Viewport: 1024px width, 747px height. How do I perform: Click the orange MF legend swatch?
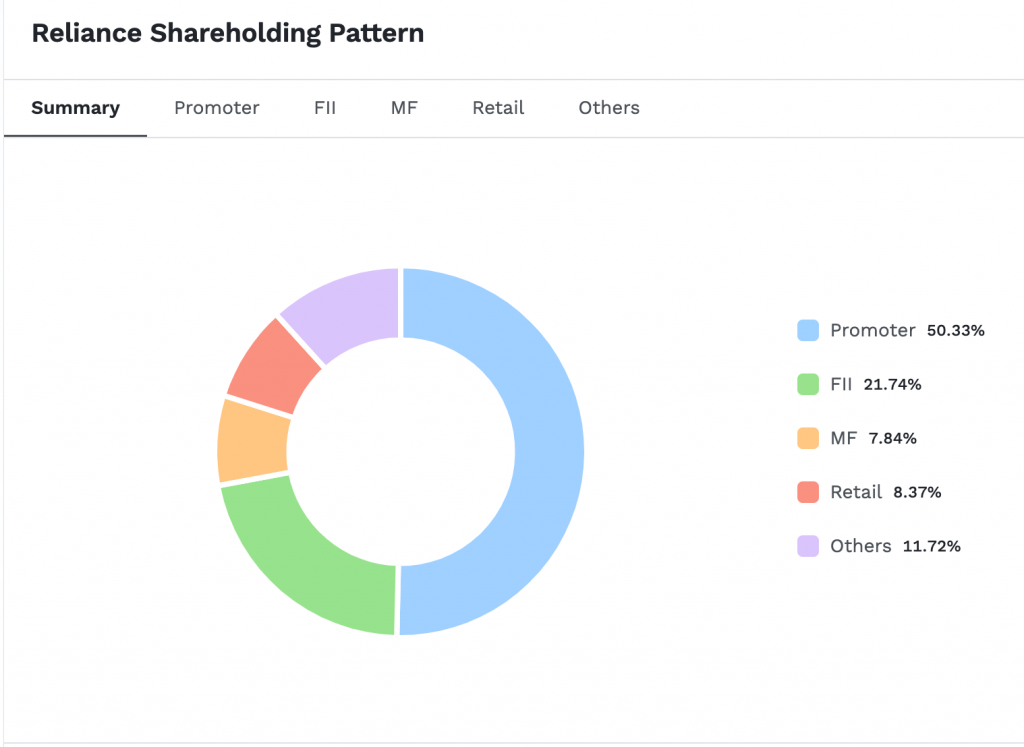tap(808, 438)
